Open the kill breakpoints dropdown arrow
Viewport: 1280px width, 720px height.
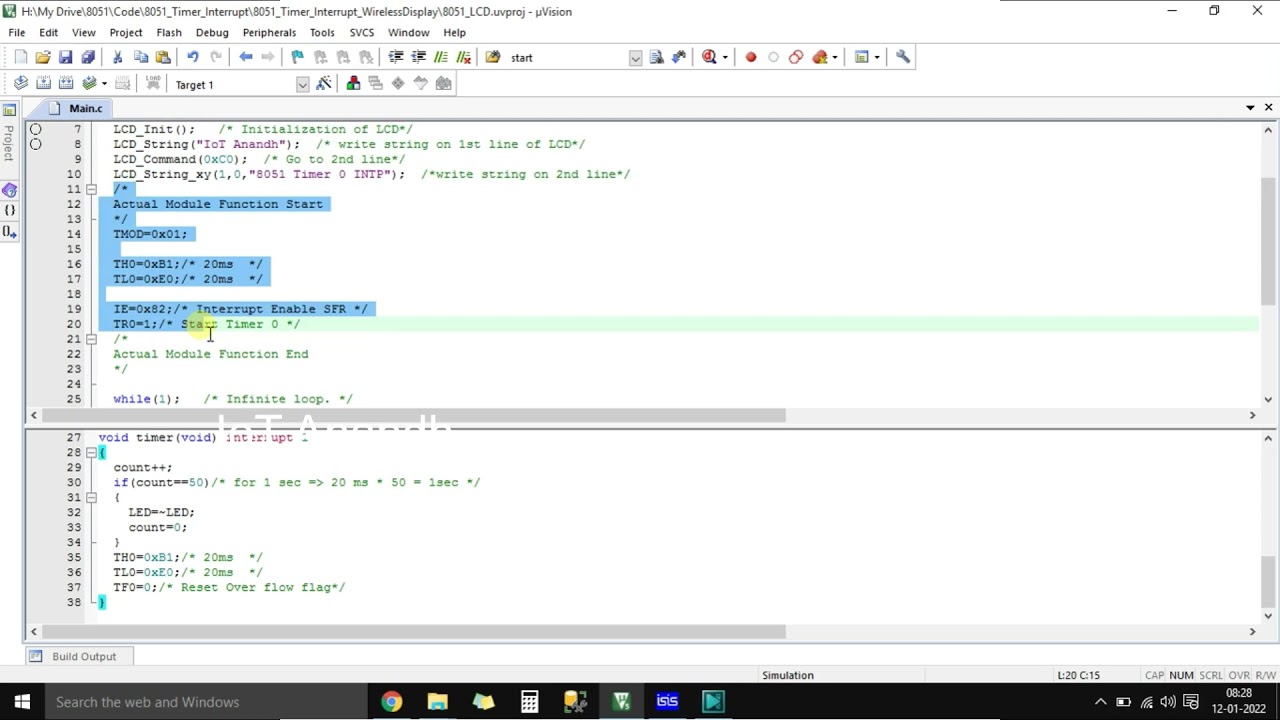tap(835, 57)
